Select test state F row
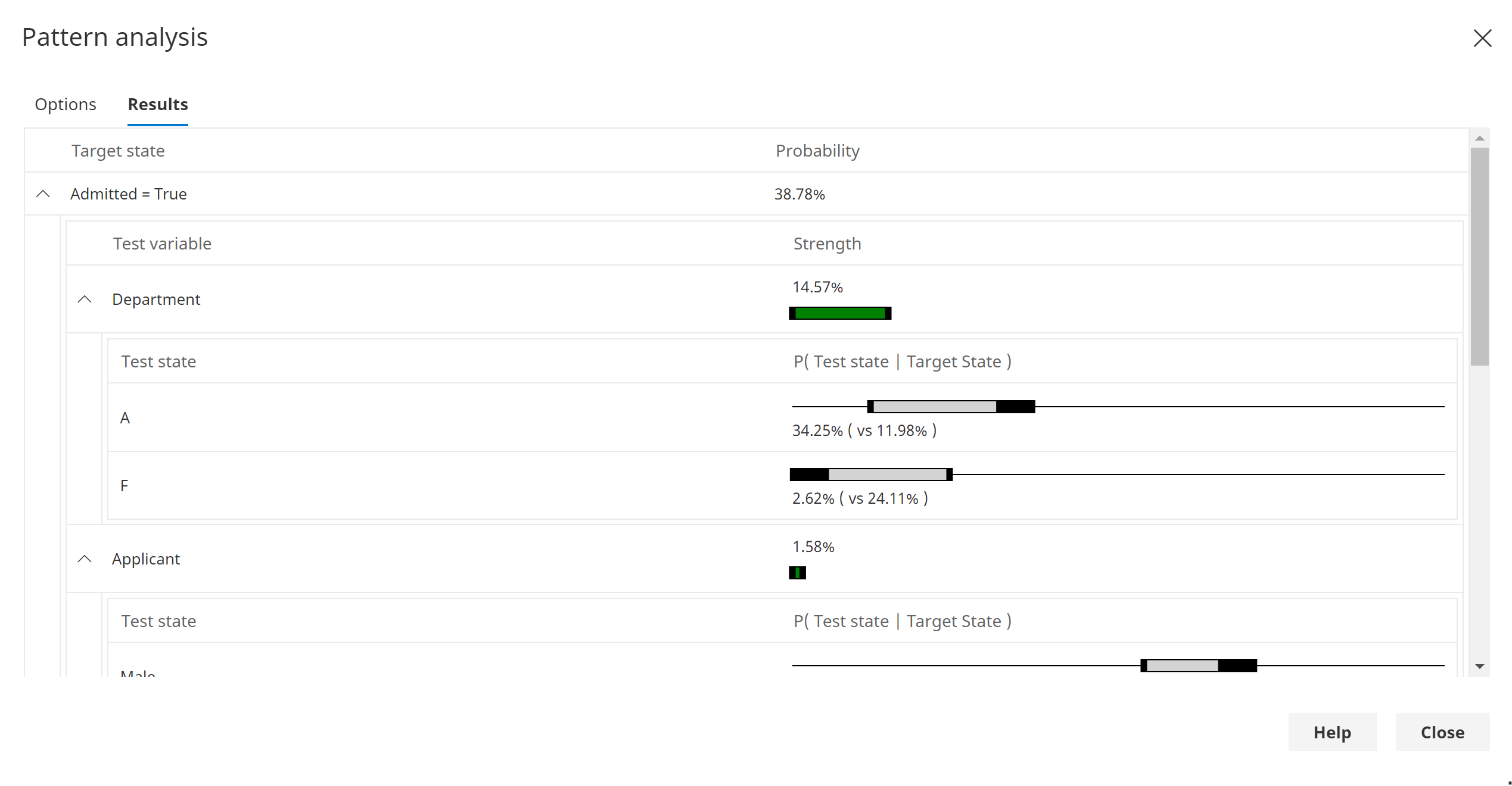The height and width of the screenshot is (786, 1512). pyautogui.click(x=125, y=486)
